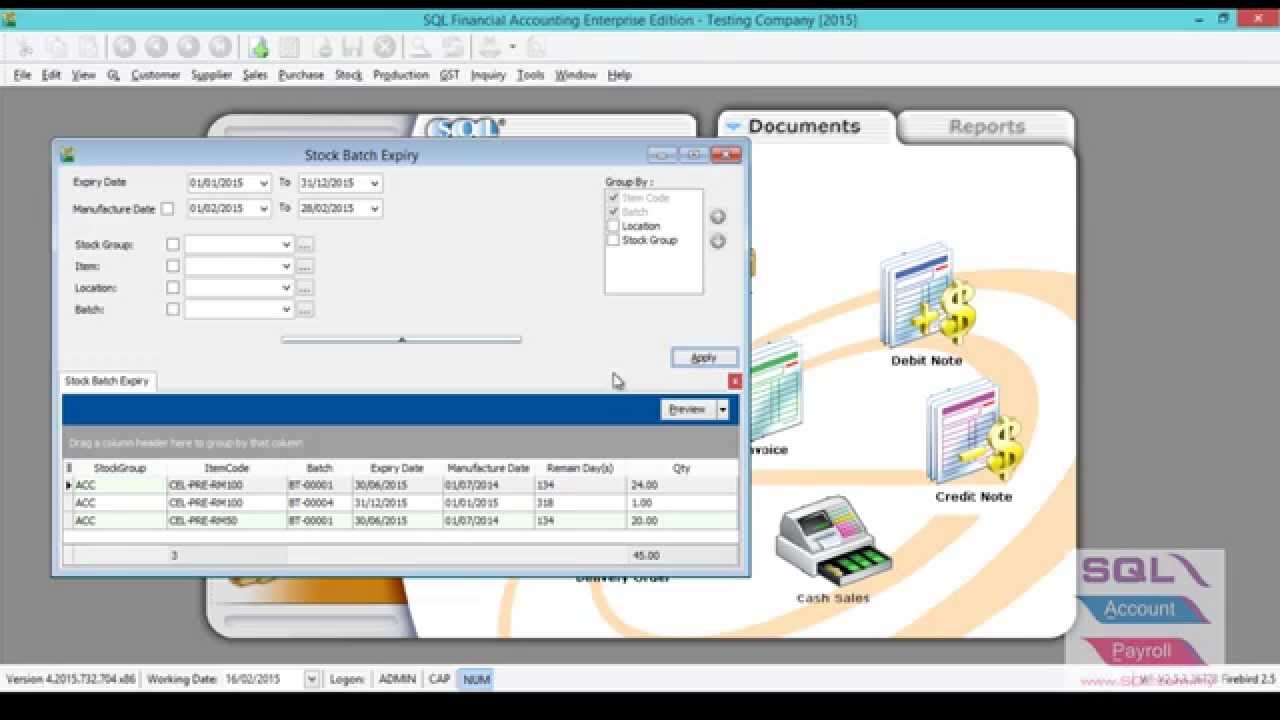1280x720 pixels.
Task: Go to last record toolbar icon
Action: pos(220,47)
